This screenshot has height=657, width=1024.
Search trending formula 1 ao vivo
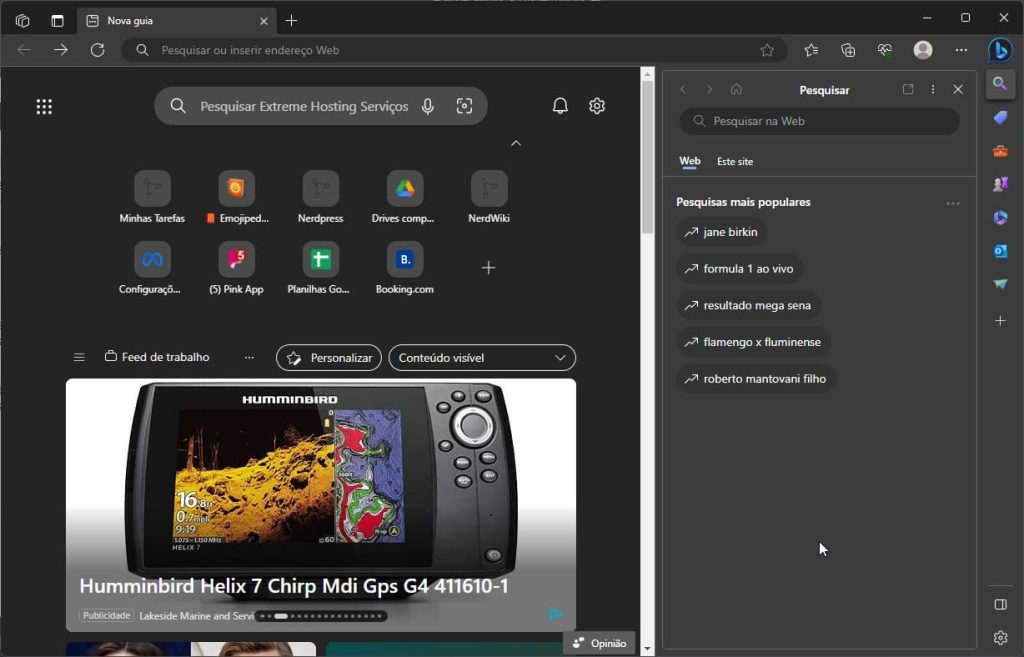click(739, 268)
